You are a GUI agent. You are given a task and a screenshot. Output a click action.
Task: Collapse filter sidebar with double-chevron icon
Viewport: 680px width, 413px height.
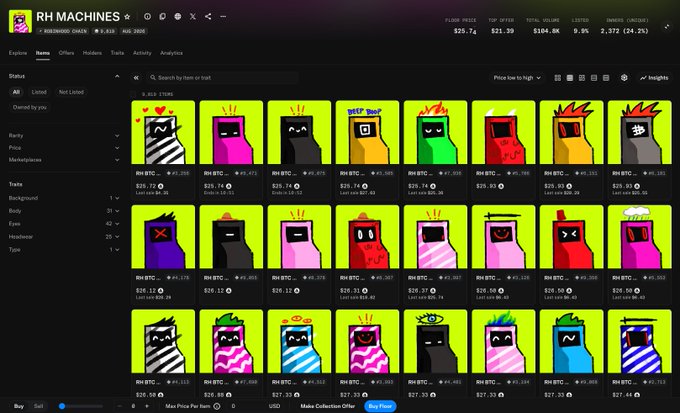click(136, 78)
